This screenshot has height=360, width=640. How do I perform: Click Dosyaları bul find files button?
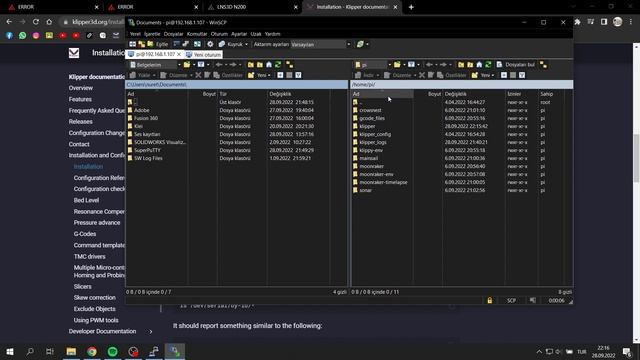[x=516, y=65]
